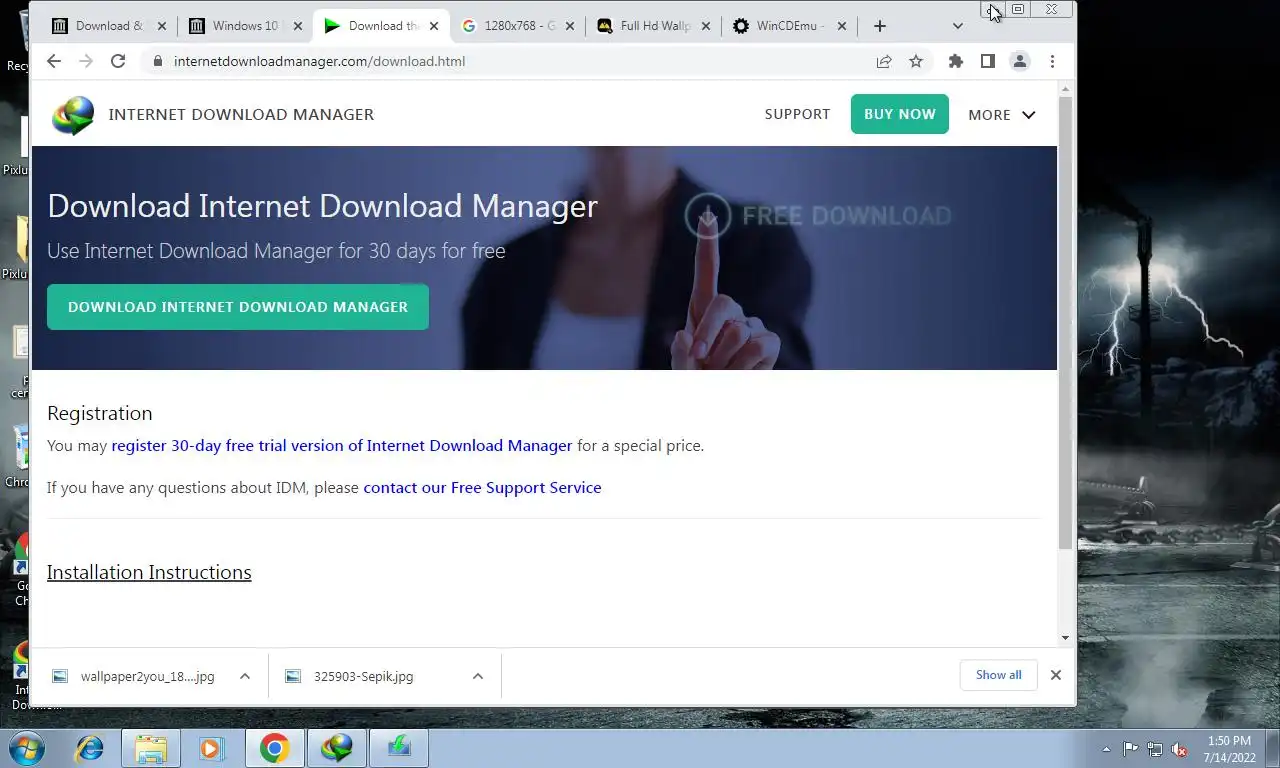Close the 'Windows 10' tab
The height and width of the screenshot is (768, 1280).
click(x=298, y=26)
